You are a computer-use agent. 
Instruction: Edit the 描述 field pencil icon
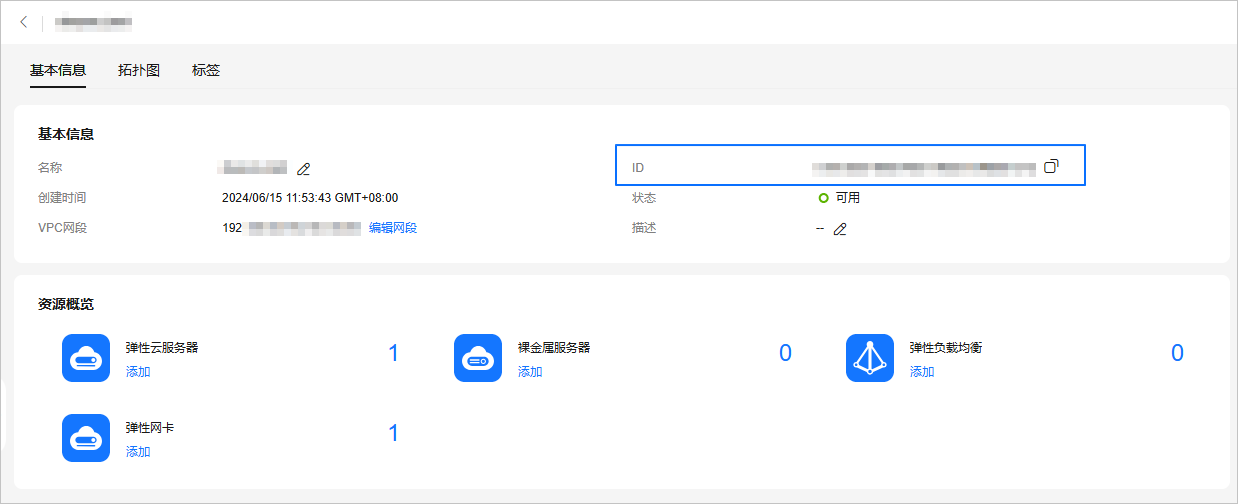pos(840,229)
